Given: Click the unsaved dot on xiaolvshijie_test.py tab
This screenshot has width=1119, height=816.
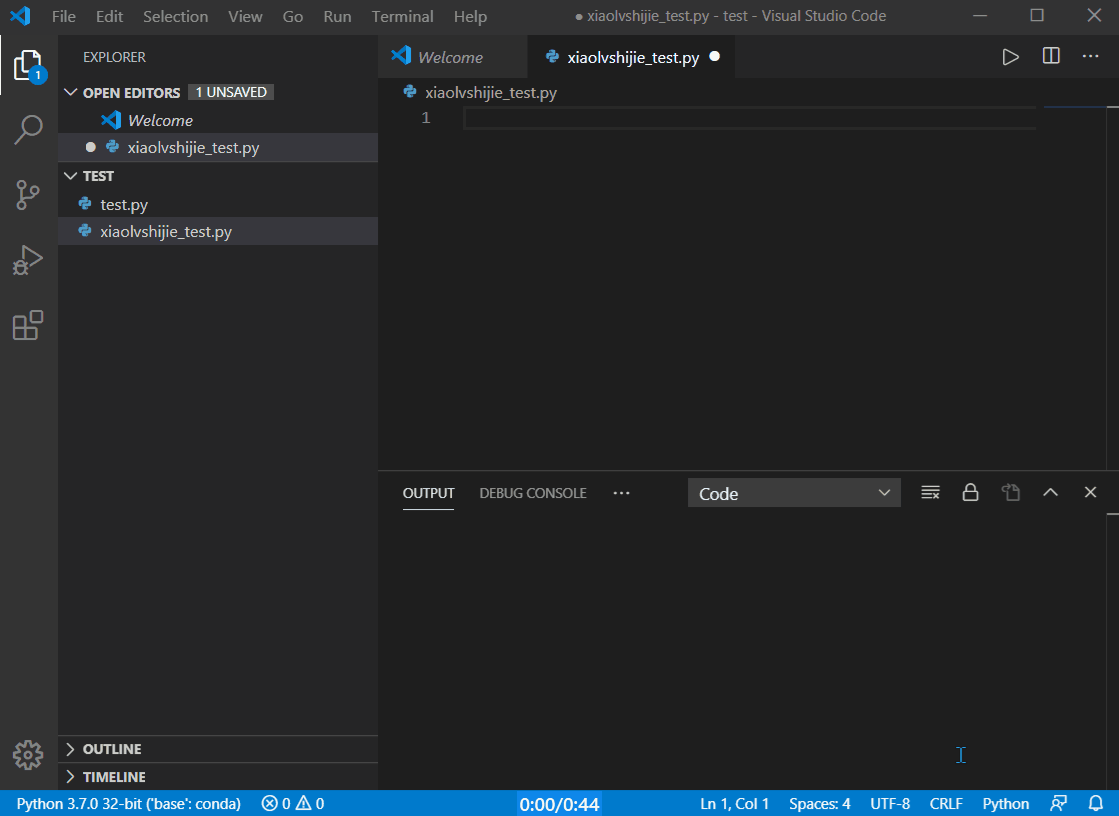Looking at the screenshot, I should coord(714,56).
